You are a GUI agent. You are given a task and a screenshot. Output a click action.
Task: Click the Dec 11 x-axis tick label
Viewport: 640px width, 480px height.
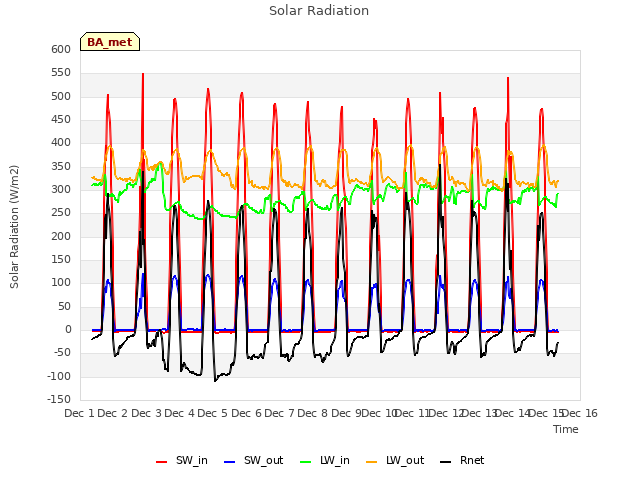(x=413, y=413)
